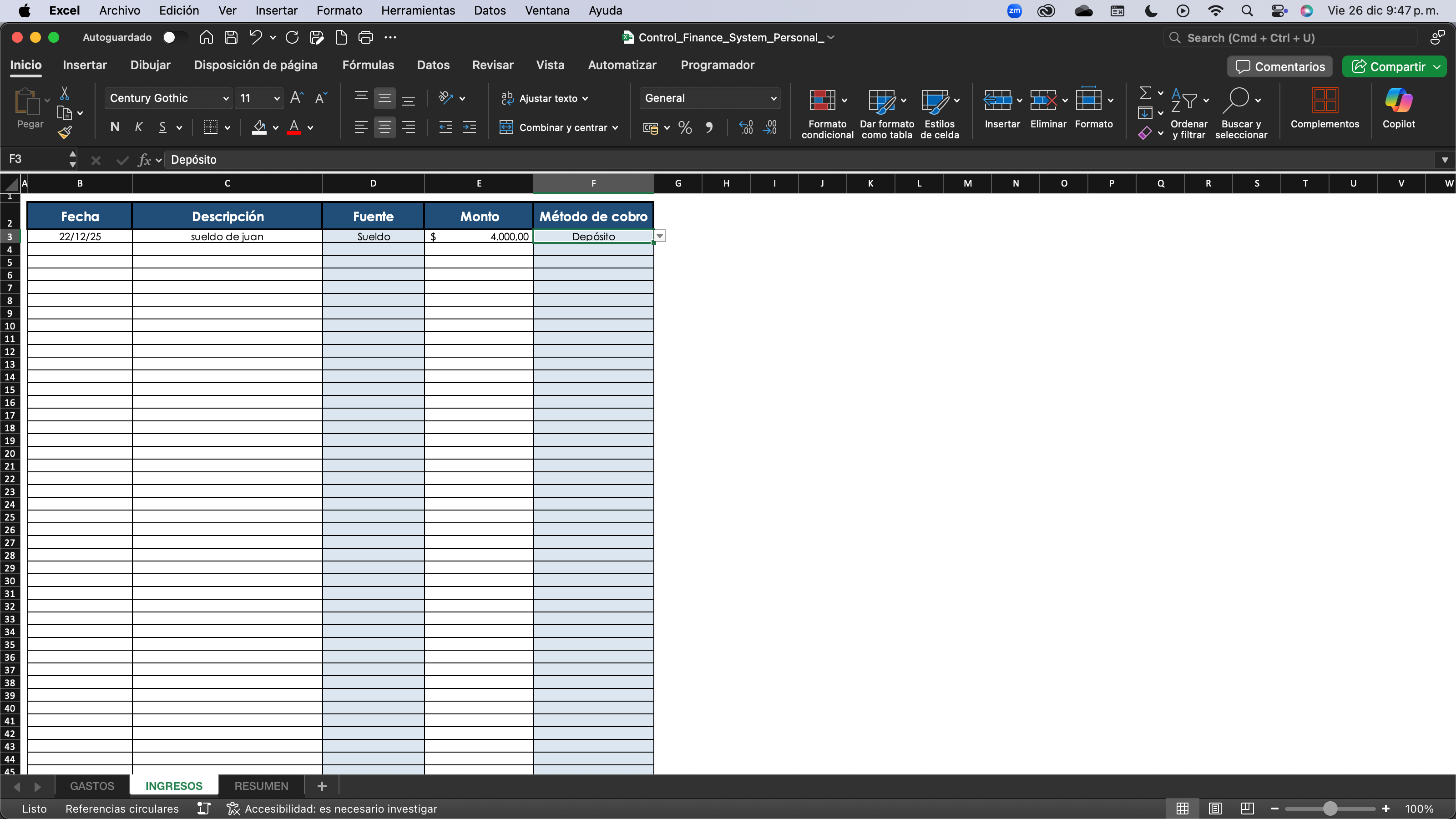
Task: Open the Método de cobro dropdown in cell F3
Action: point(660,236)
